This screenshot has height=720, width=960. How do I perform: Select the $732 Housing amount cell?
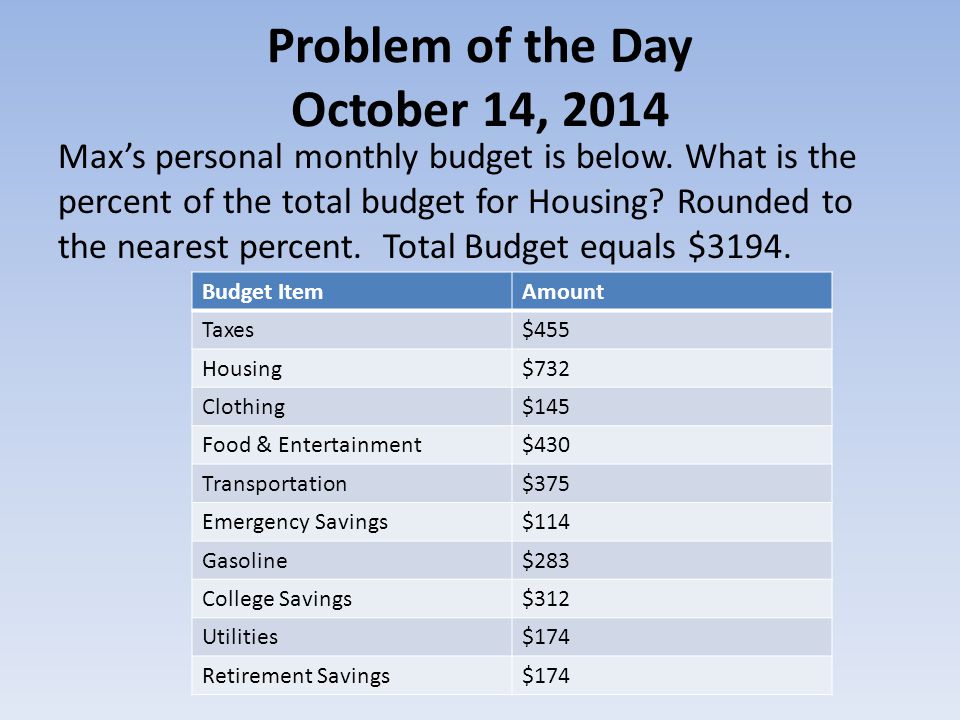(x=672, y=369)
